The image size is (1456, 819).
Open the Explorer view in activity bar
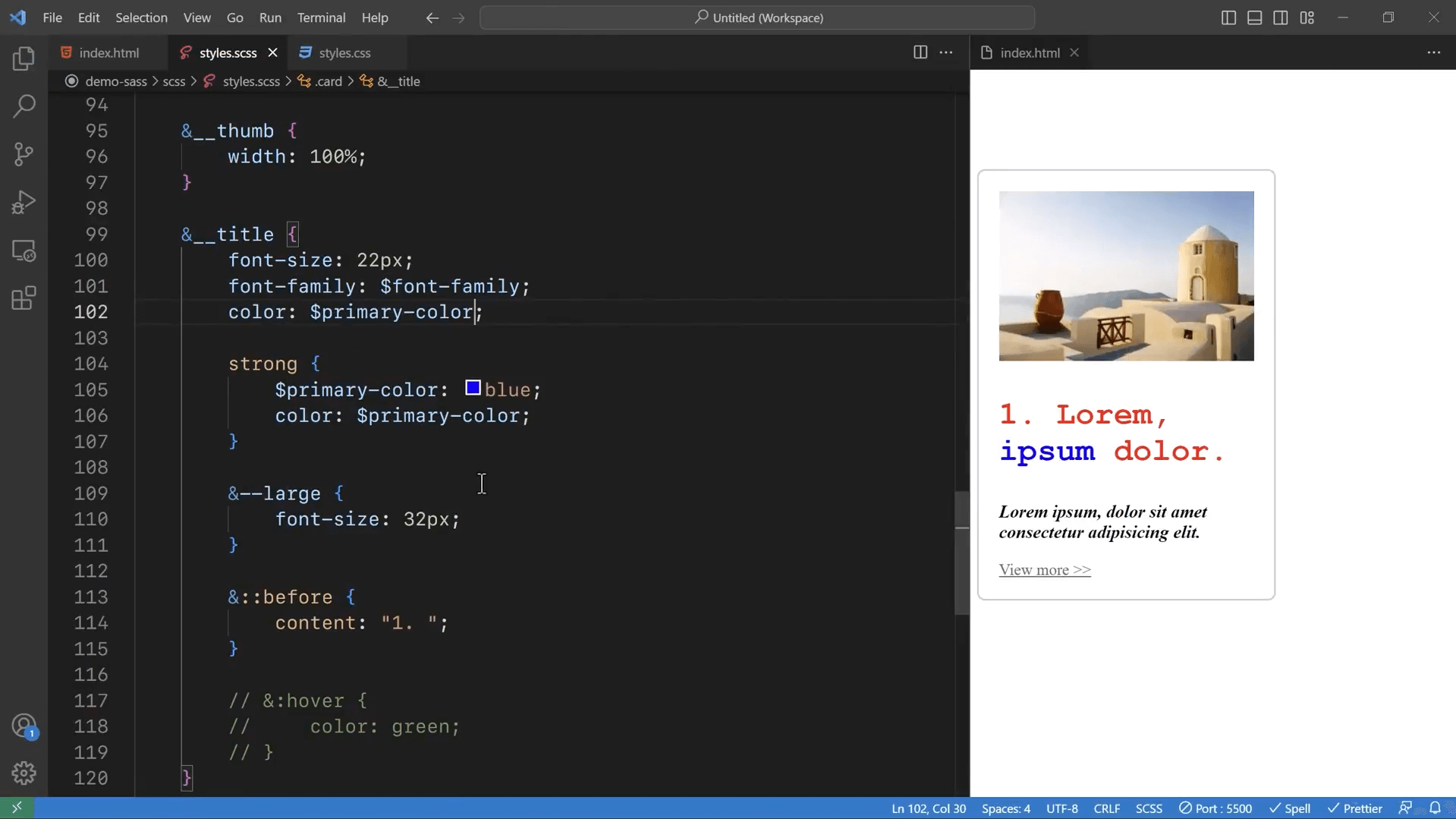tap(24, 58)
